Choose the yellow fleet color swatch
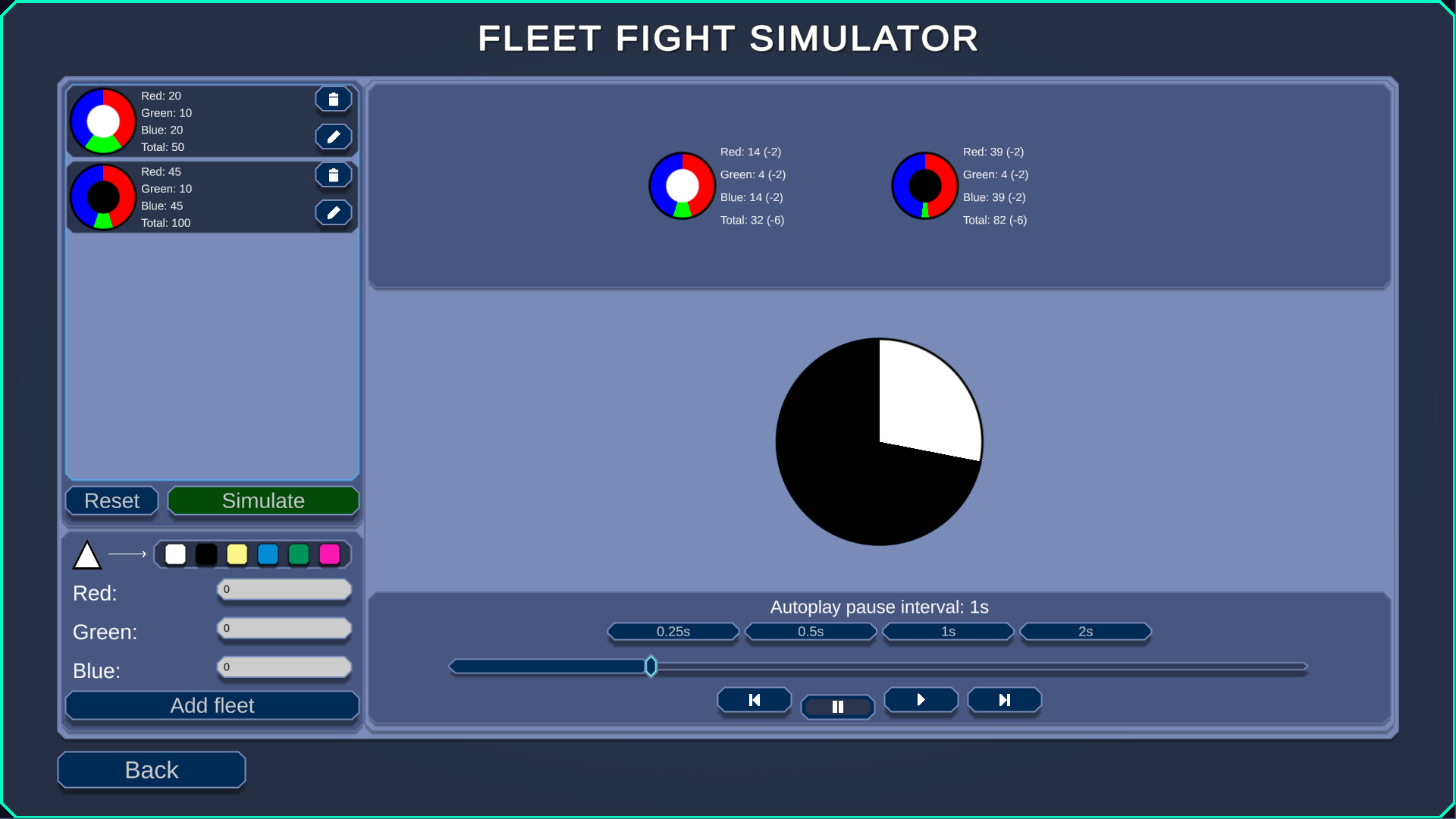Viewport: 1456px width, 819px height. click(237, 554)
